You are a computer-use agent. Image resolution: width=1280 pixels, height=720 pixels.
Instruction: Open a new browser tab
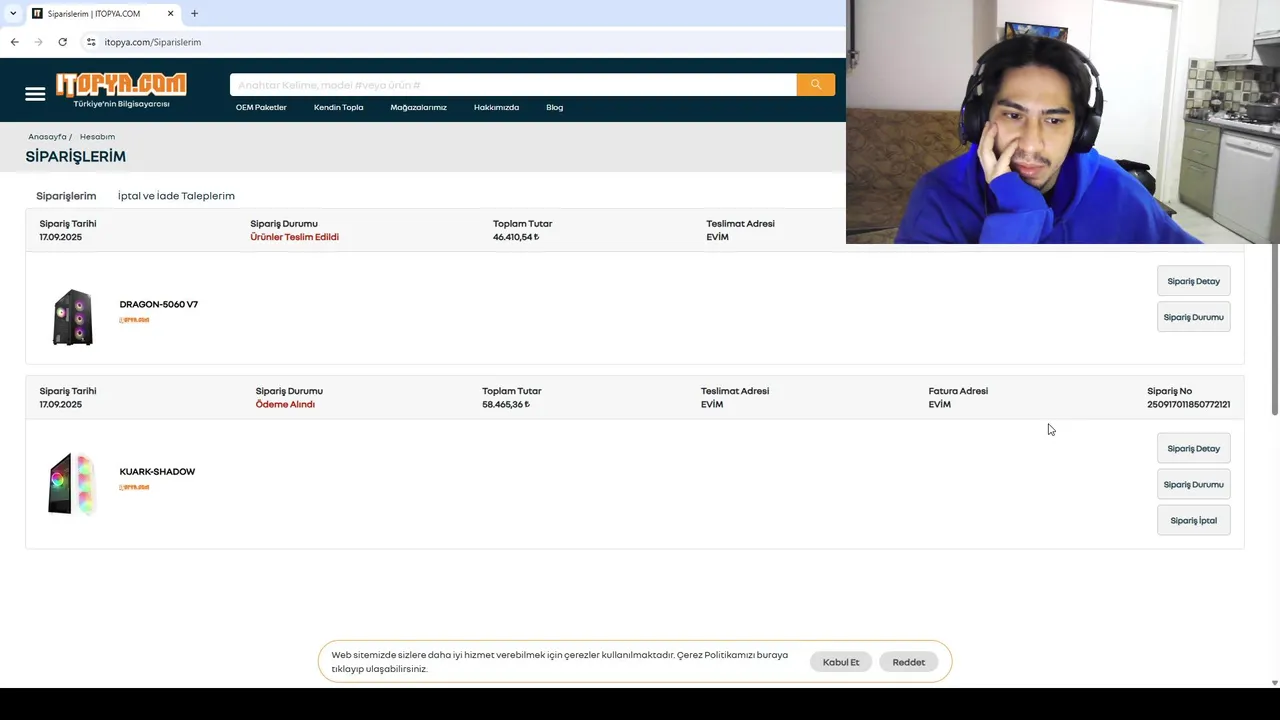pos(194,13)
